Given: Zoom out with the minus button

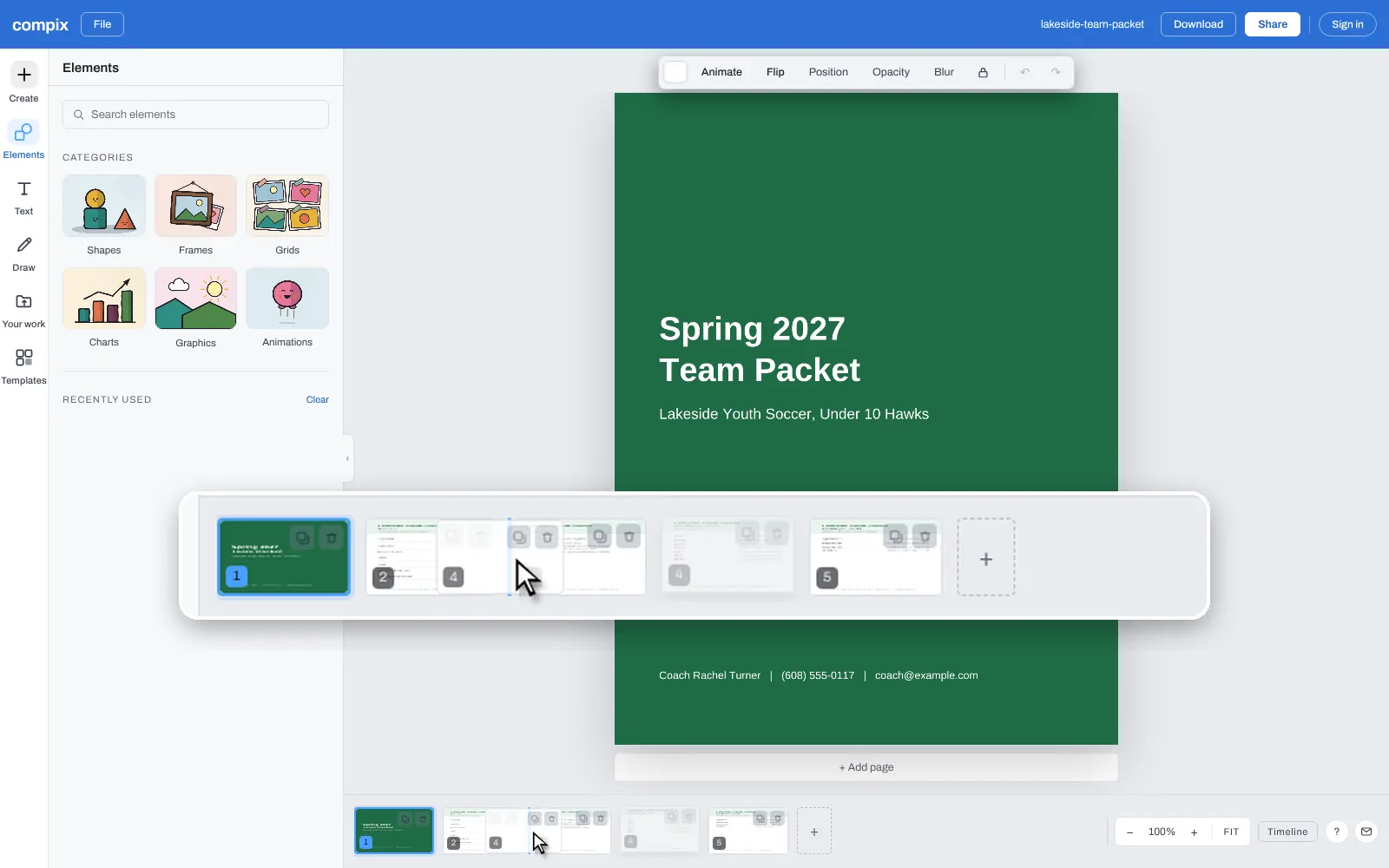Looking at the screenshot, I should click(x=1129, y=832).
